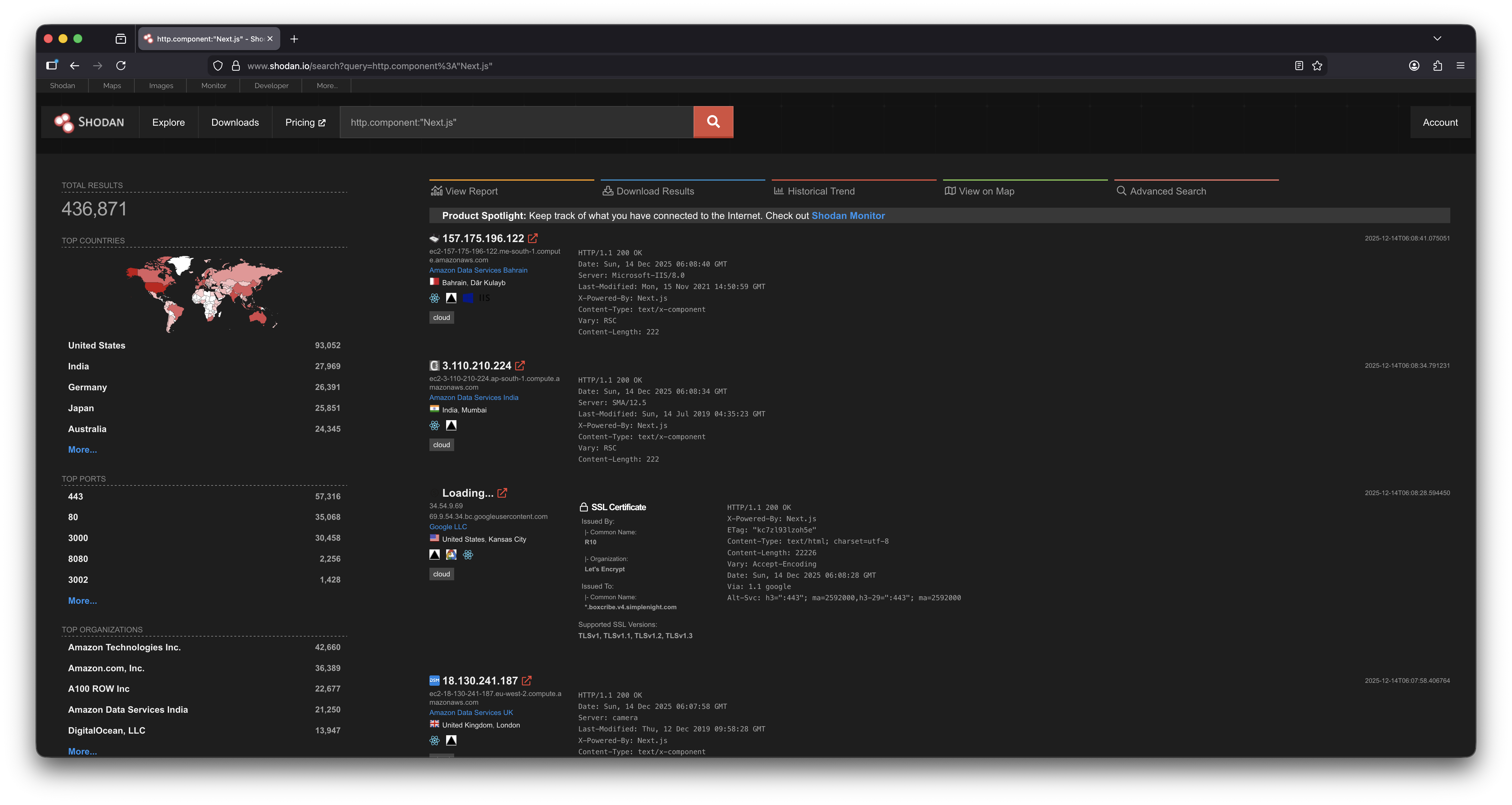Click the Shodan logo in the header

pos(89,122)
